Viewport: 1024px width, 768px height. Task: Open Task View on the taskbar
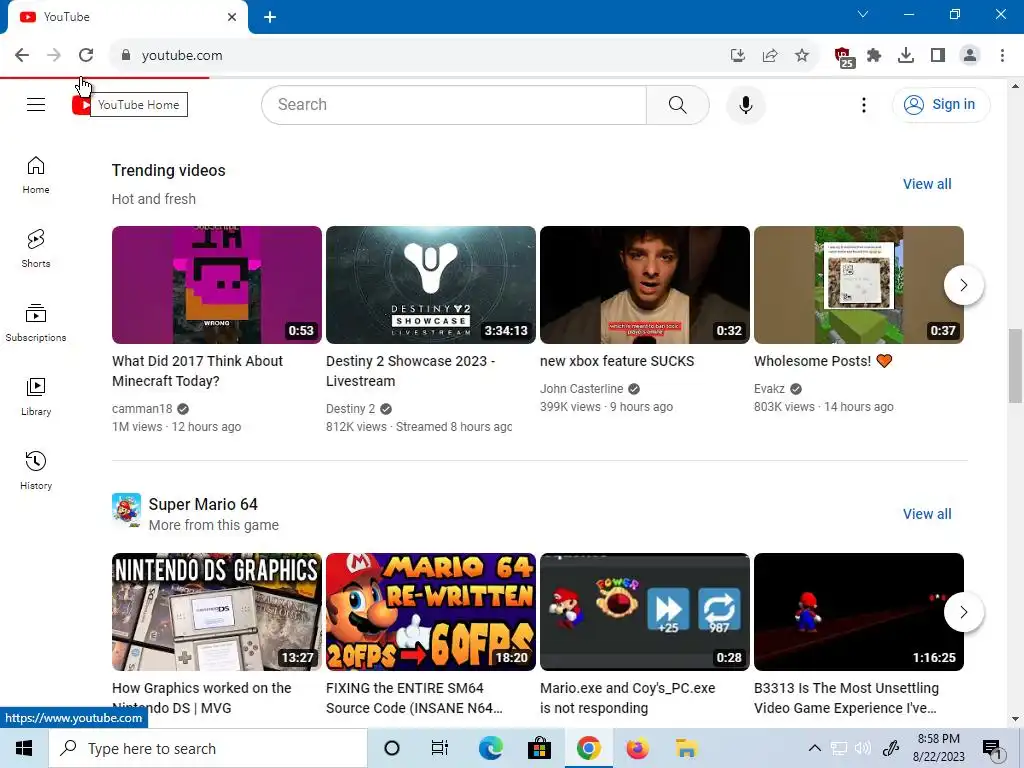pyautogui.click(x=440, y=748)
